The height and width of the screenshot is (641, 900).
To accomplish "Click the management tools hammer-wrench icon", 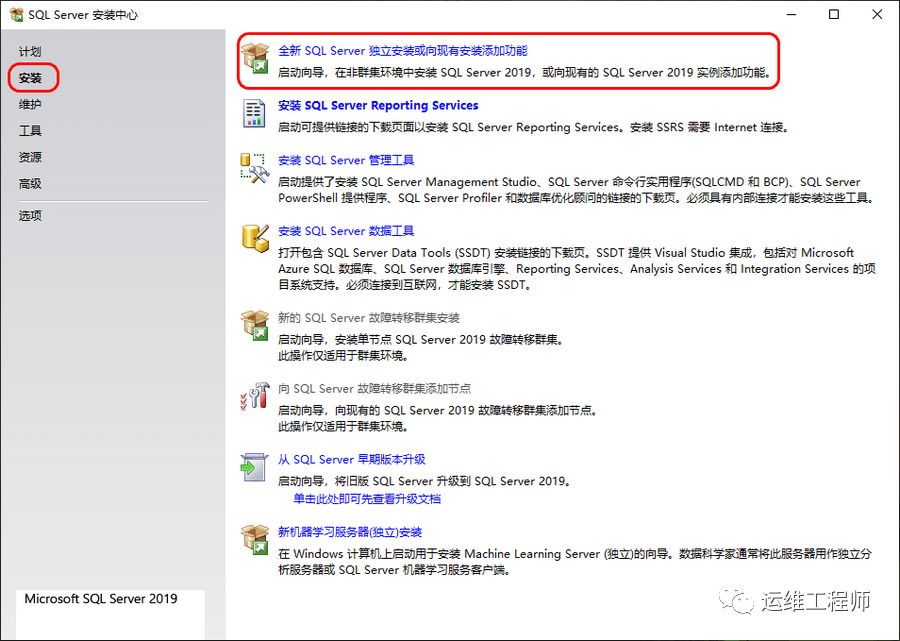I will (x=255, y=168).
